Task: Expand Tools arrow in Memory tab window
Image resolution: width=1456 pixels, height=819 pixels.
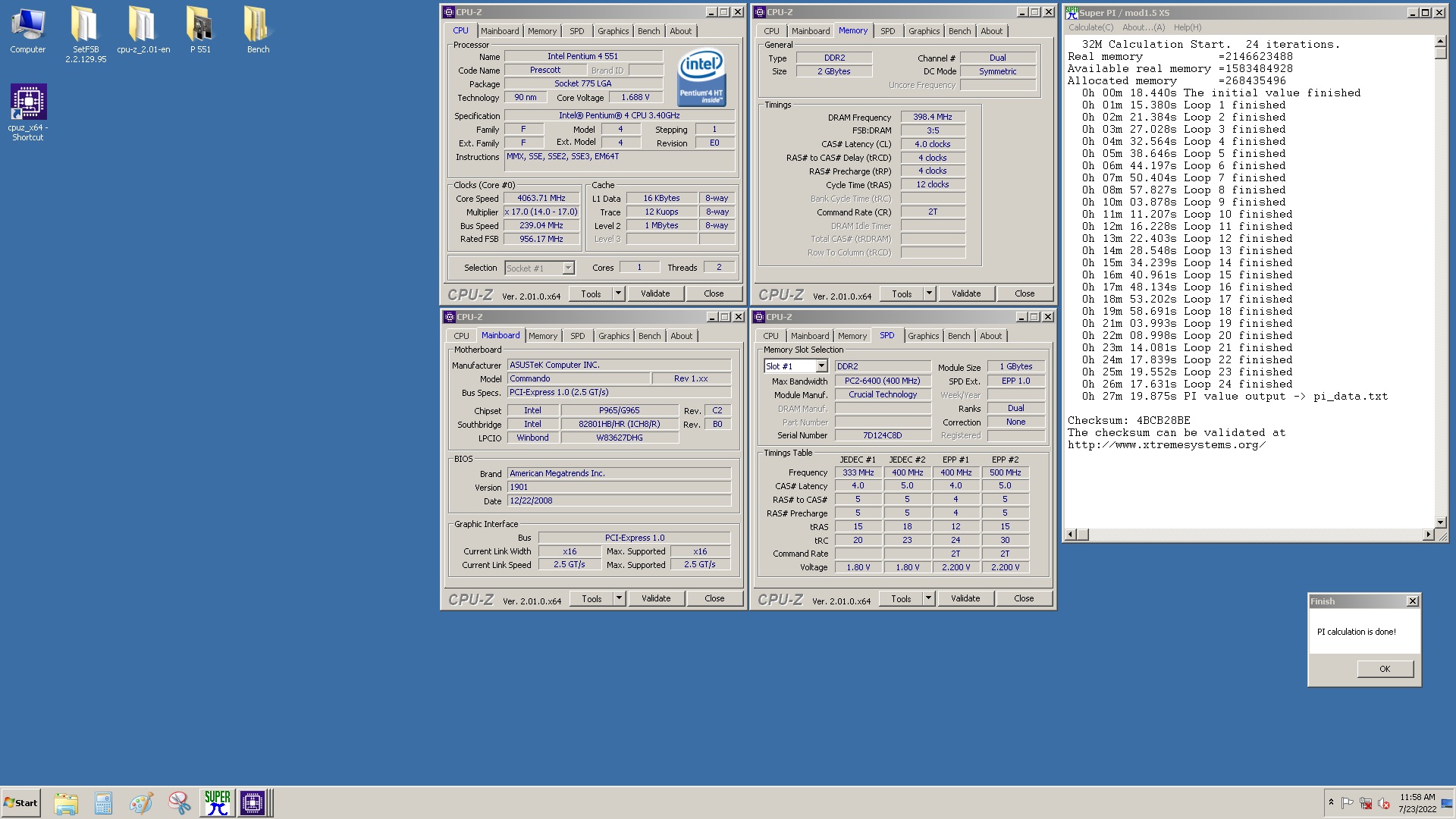Action: tap(929, 293)
